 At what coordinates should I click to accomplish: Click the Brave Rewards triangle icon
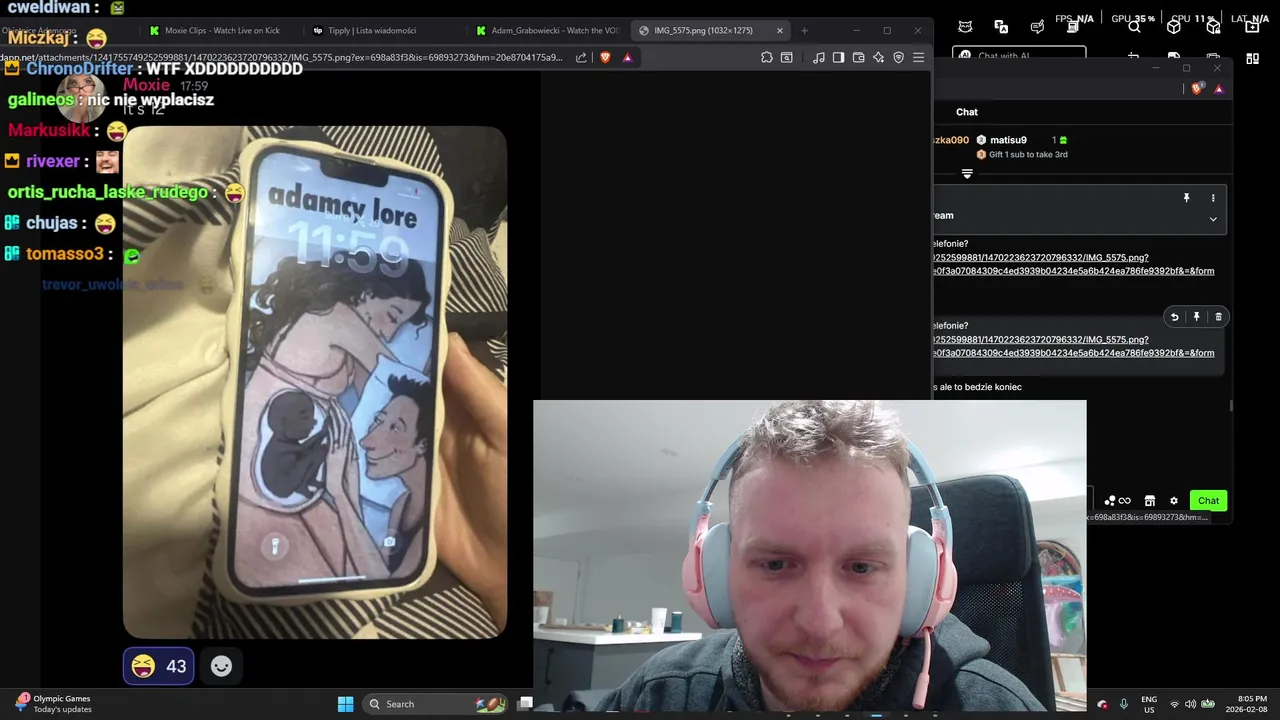point(627,57)
